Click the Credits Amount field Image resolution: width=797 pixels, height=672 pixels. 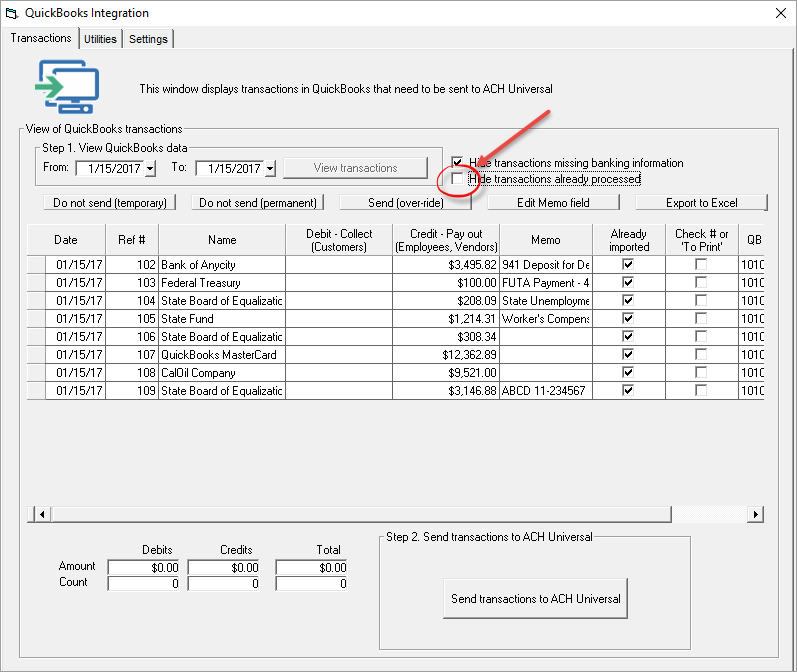coord(224,567)
